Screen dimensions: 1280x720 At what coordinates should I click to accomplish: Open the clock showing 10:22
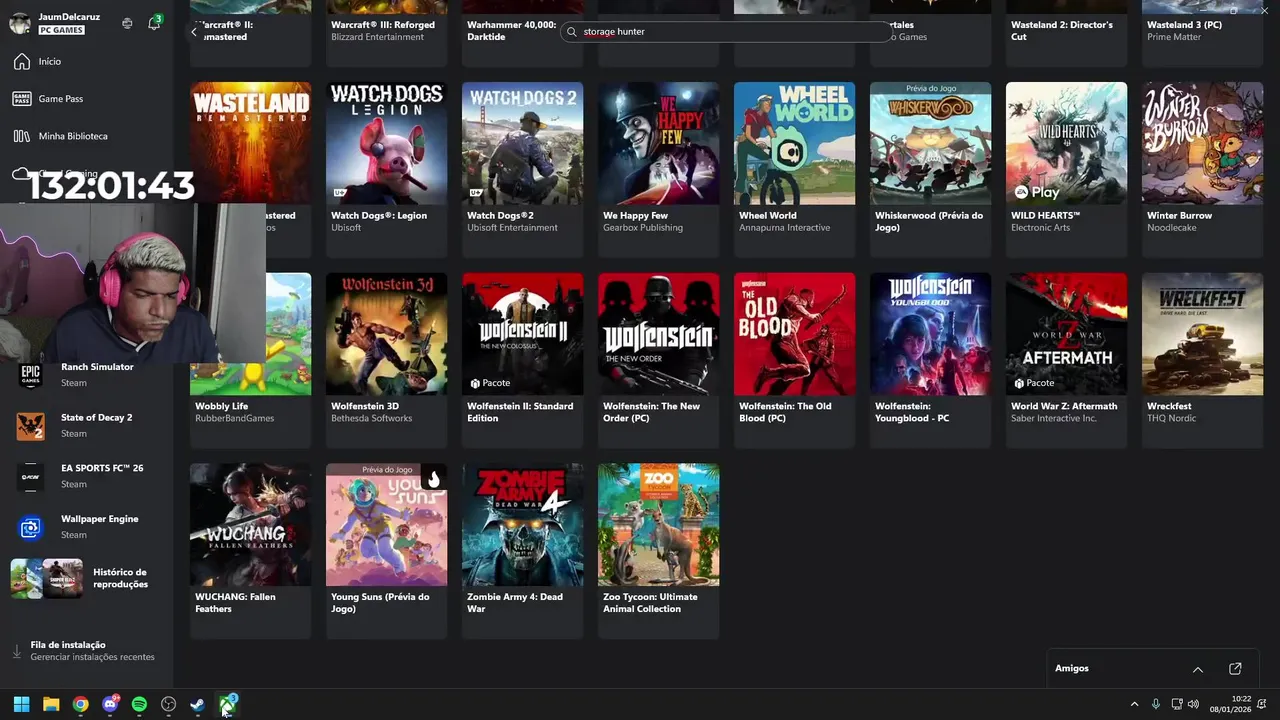click(x=1231, y=704)
